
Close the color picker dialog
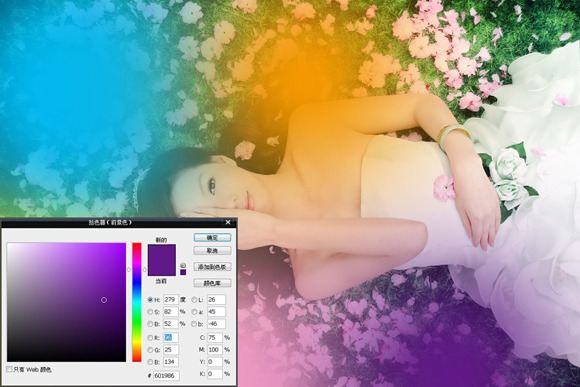[228, 222]
